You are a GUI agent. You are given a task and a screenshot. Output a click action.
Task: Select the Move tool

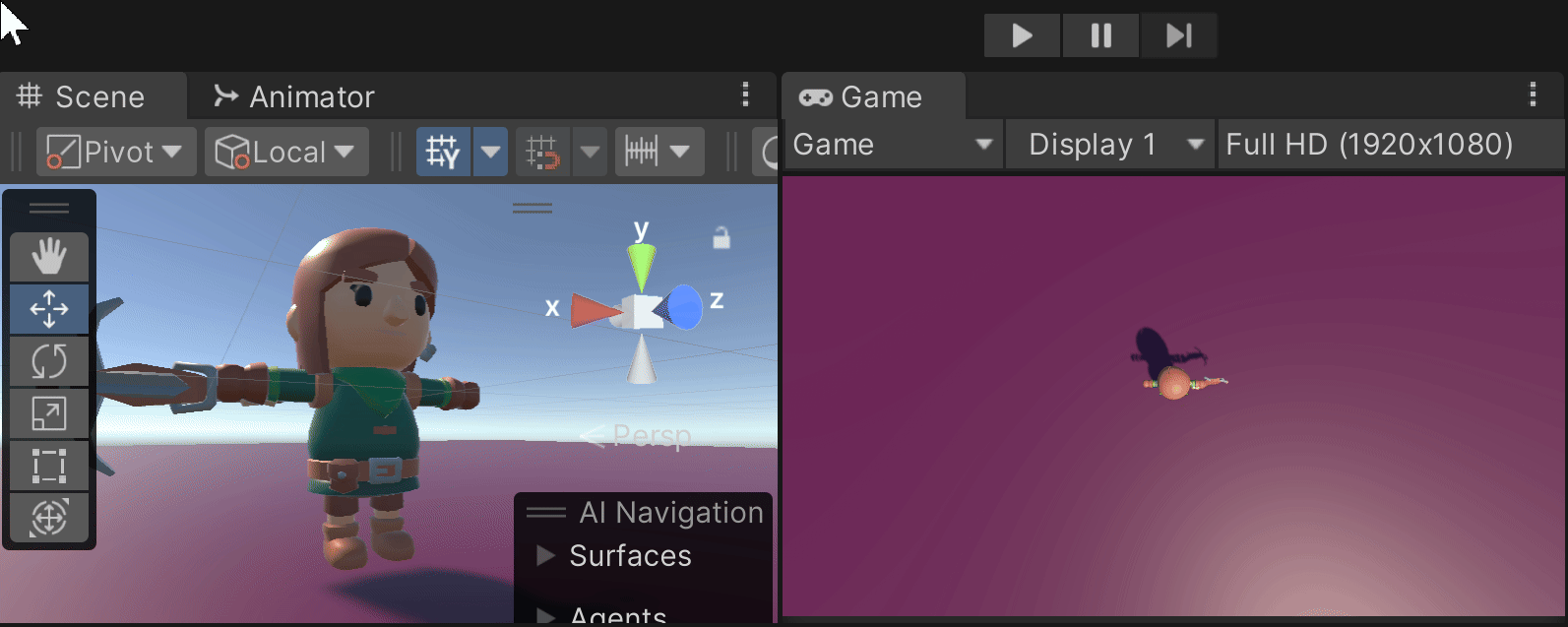point(49,309)
